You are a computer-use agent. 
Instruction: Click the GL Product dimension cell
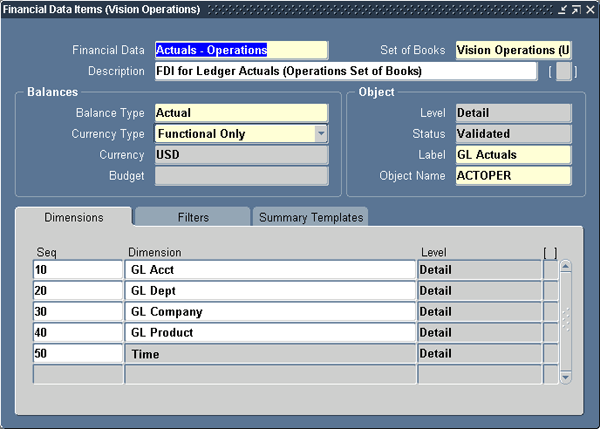click(270, 333)
